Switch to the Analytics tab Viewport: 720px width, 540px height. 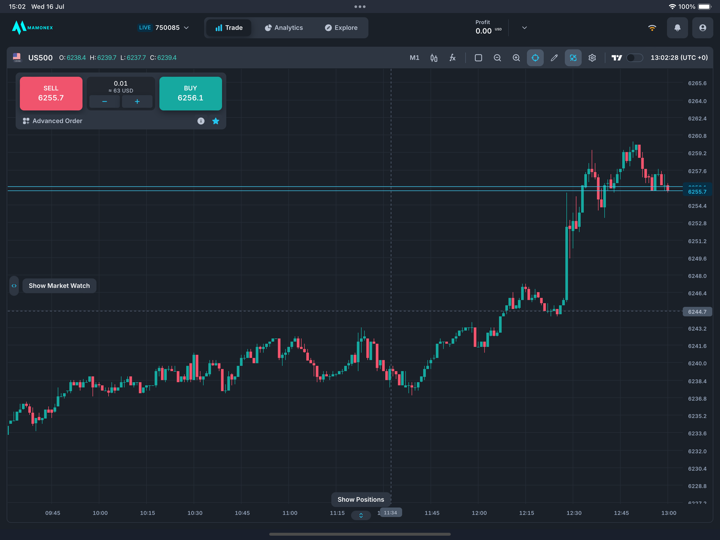pyautogui.click(x=283, y=28)
